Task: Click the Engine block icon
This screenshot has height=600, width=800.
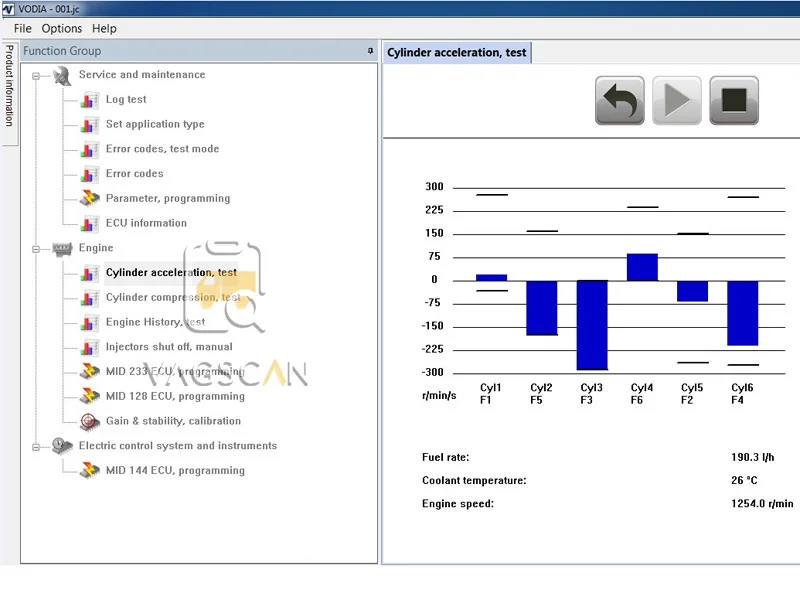Action: point(62,248)
